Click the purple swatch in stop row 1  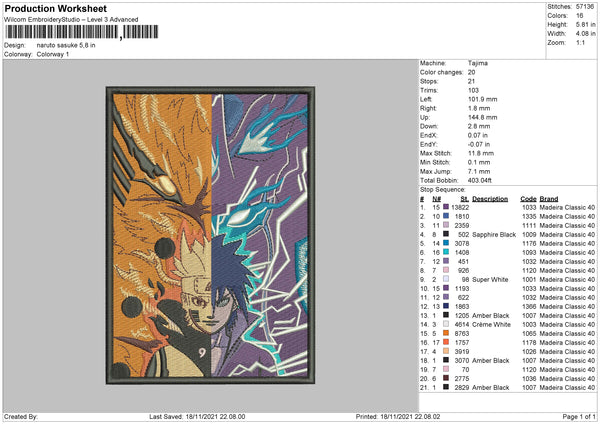(x=446, y=207)
